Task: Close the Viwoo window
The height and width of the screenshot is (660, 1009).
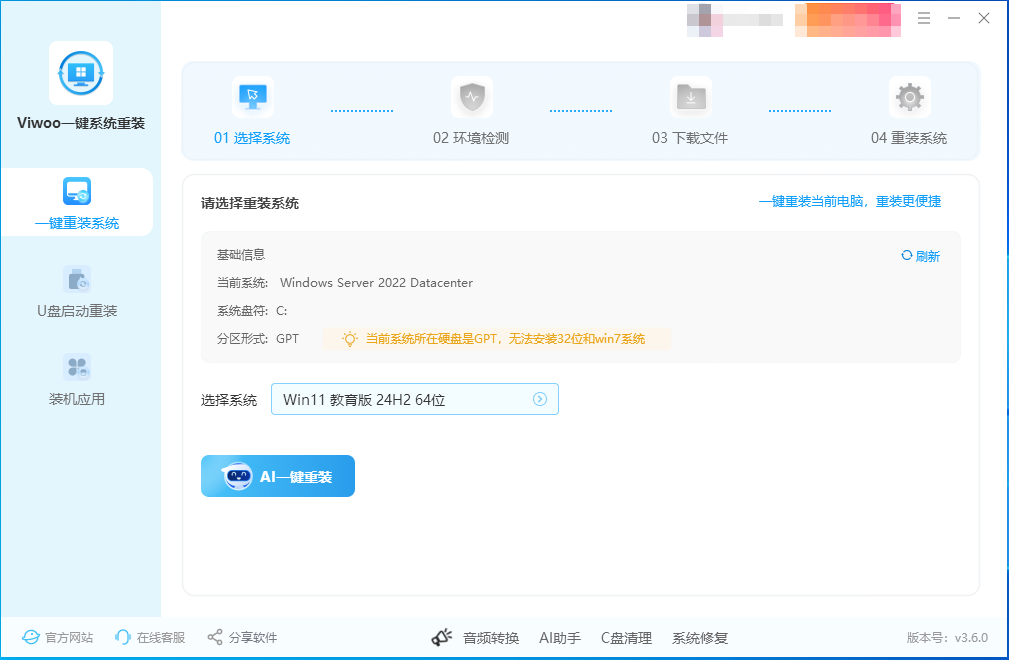Action: [984, 19]
